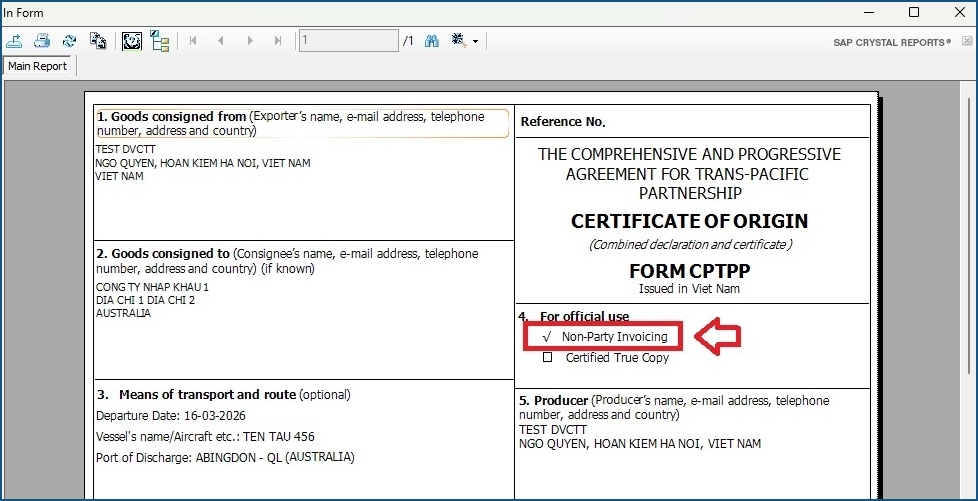Click the Print Report icon

pos(42,41)
